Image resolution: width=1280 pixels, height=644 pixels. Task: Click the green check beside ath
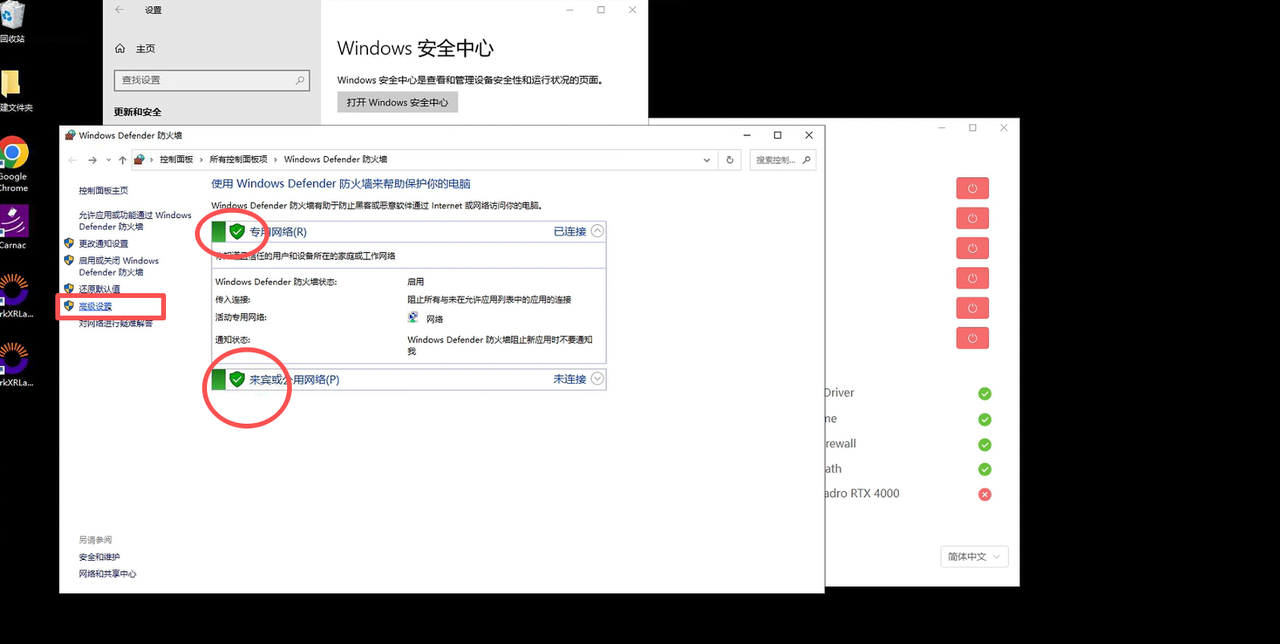pos(985,469)
